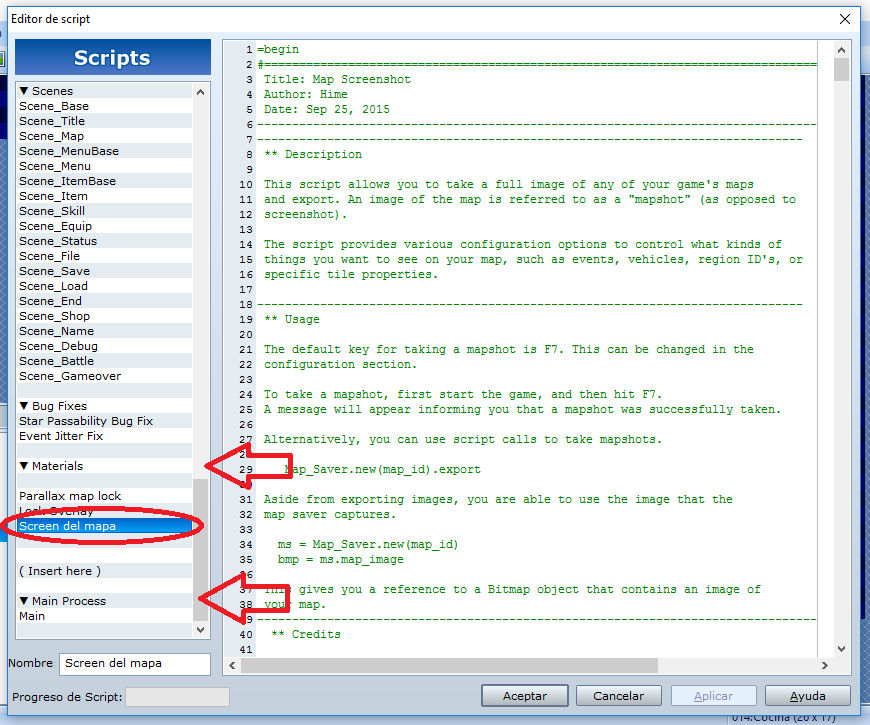Select the ( Insert here ) placeholder entry

[x=105, y=571]
